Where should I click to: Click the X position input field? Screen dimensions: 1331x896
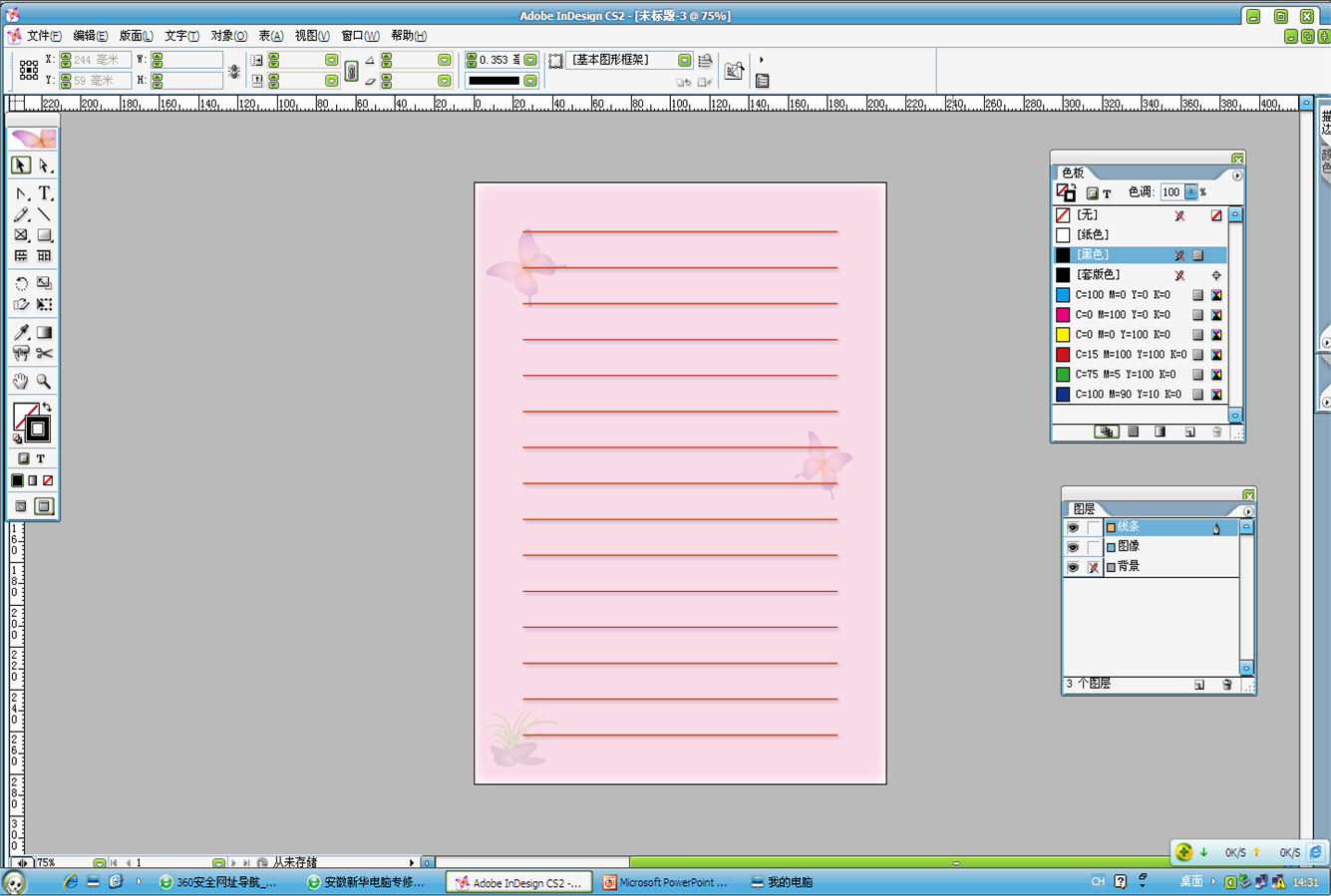coord(98,61)
